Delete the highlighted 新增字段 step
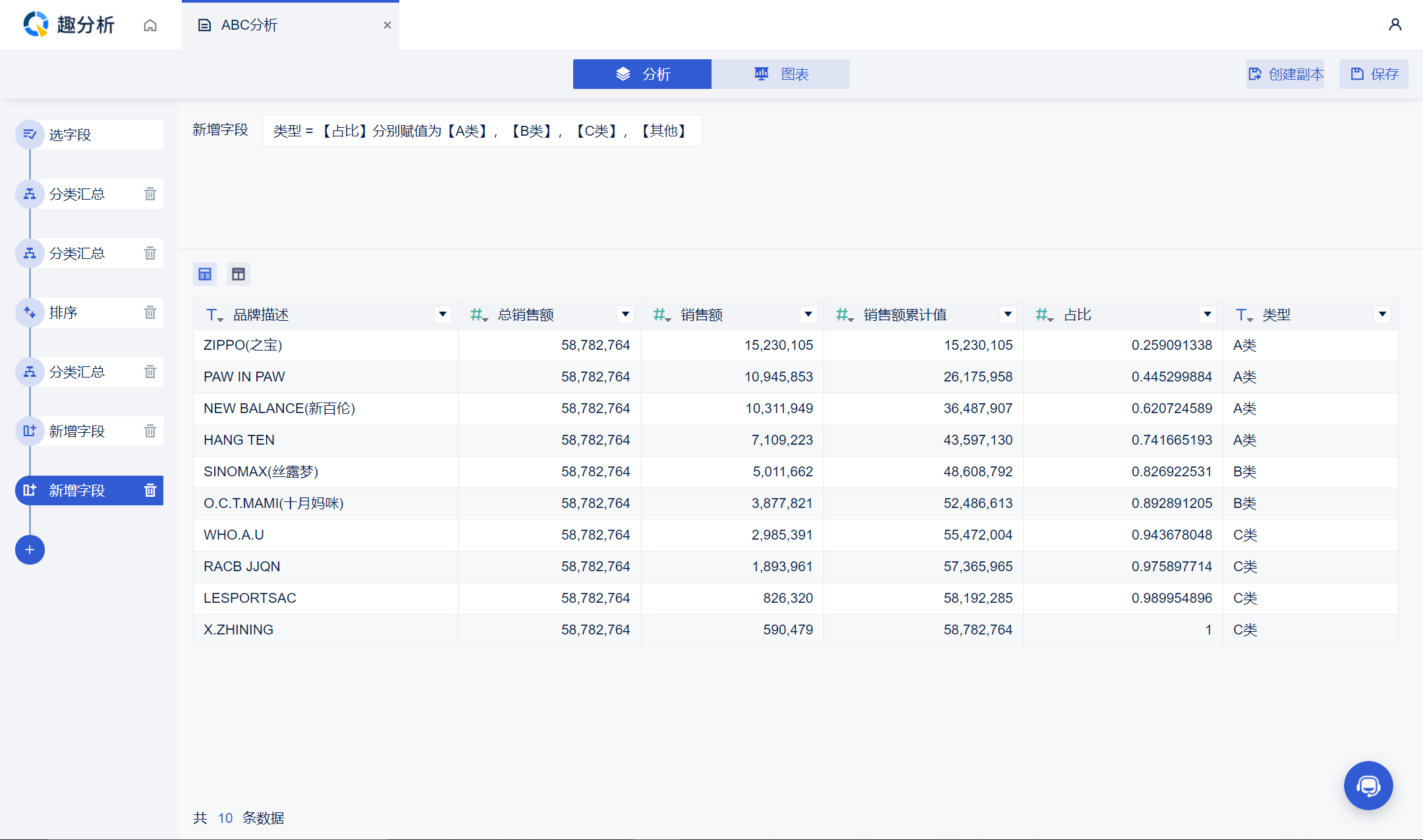1423x840 pixels. [x=150, y=490]
